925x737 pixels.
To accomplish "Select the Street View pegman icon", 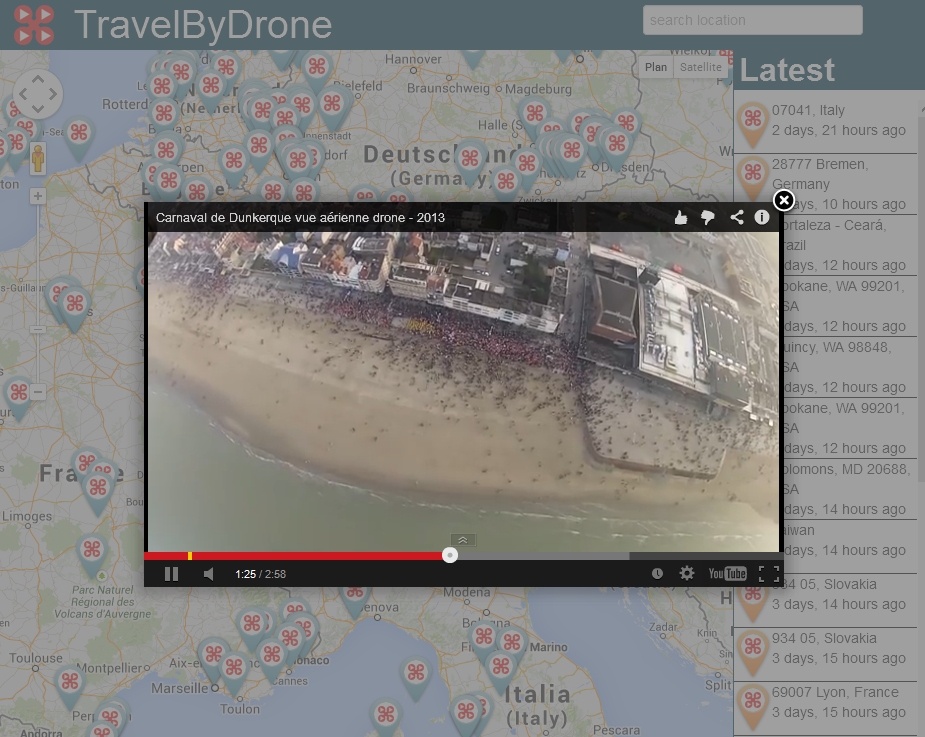I will pyautogui.click(x=38, y=158).
